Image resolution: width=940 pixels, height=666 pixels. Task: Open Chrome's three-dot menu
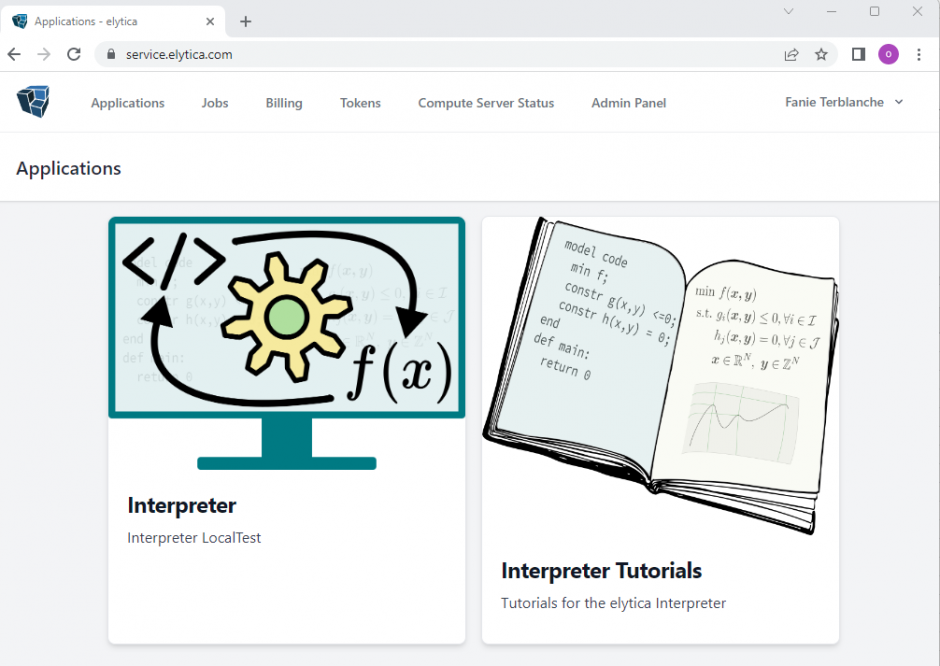(x=919, y=55)
